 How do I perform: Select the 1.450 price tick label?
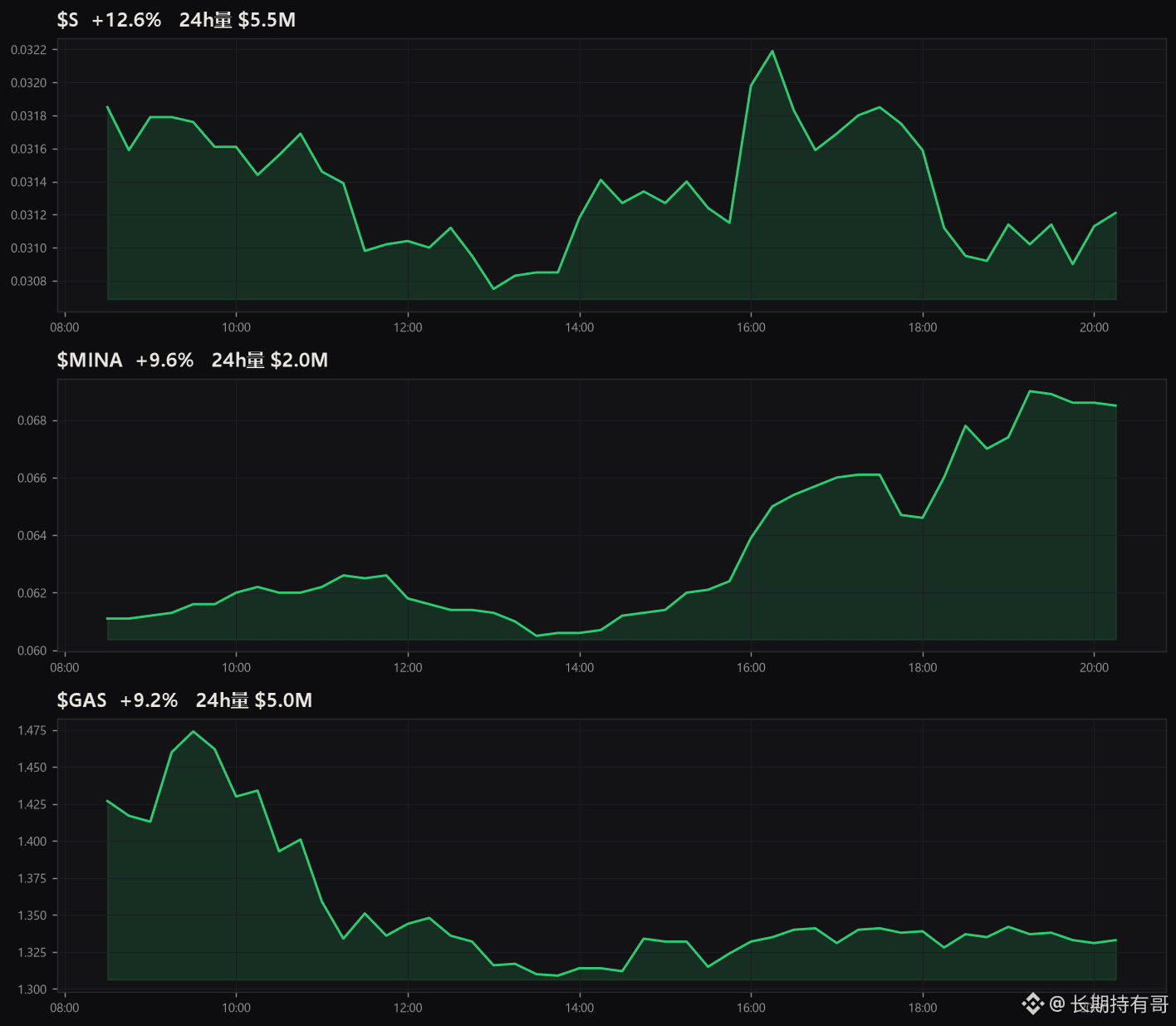32,768
